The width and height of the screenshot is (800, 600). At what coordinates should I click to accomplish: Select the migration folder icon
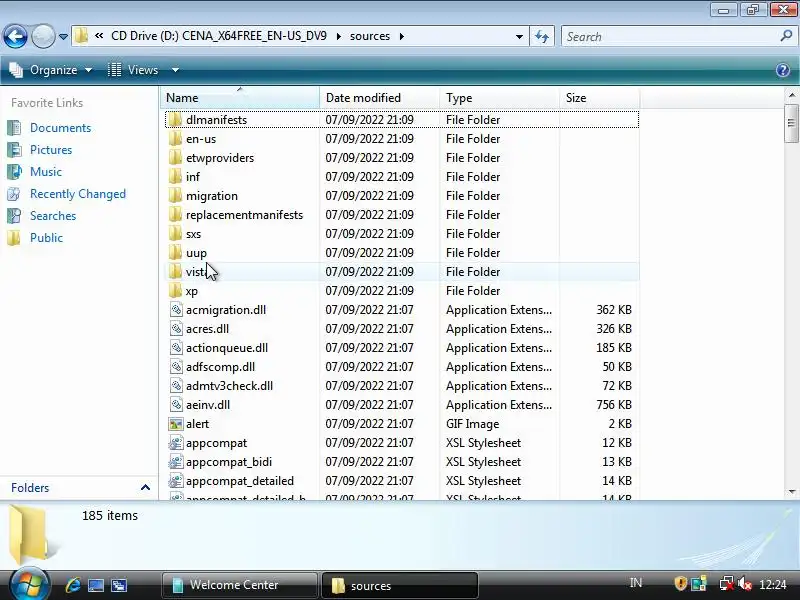(175, 196)
